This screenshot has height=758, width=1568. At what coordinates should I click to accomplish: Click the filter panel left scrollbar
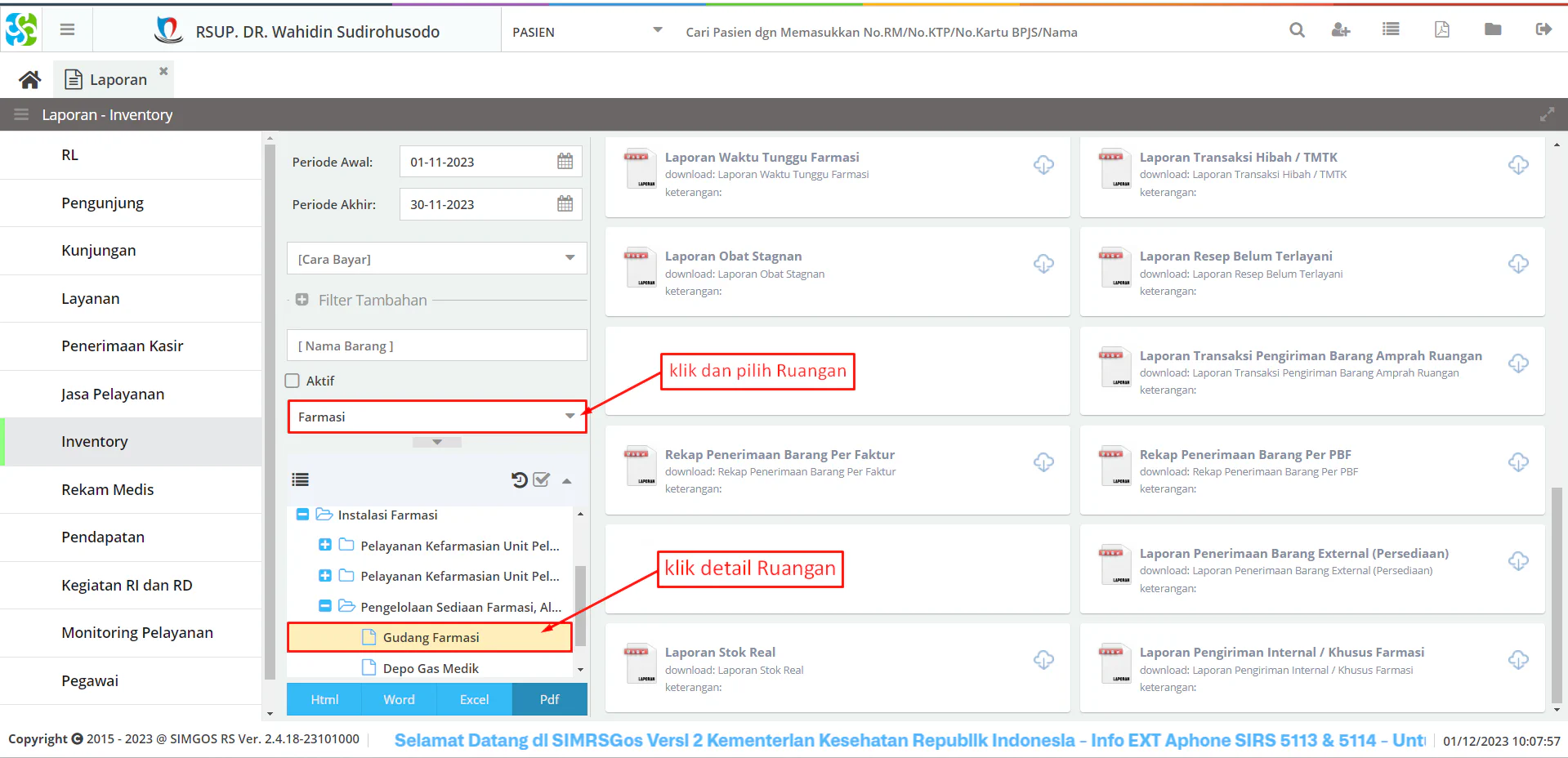point(270,412)
